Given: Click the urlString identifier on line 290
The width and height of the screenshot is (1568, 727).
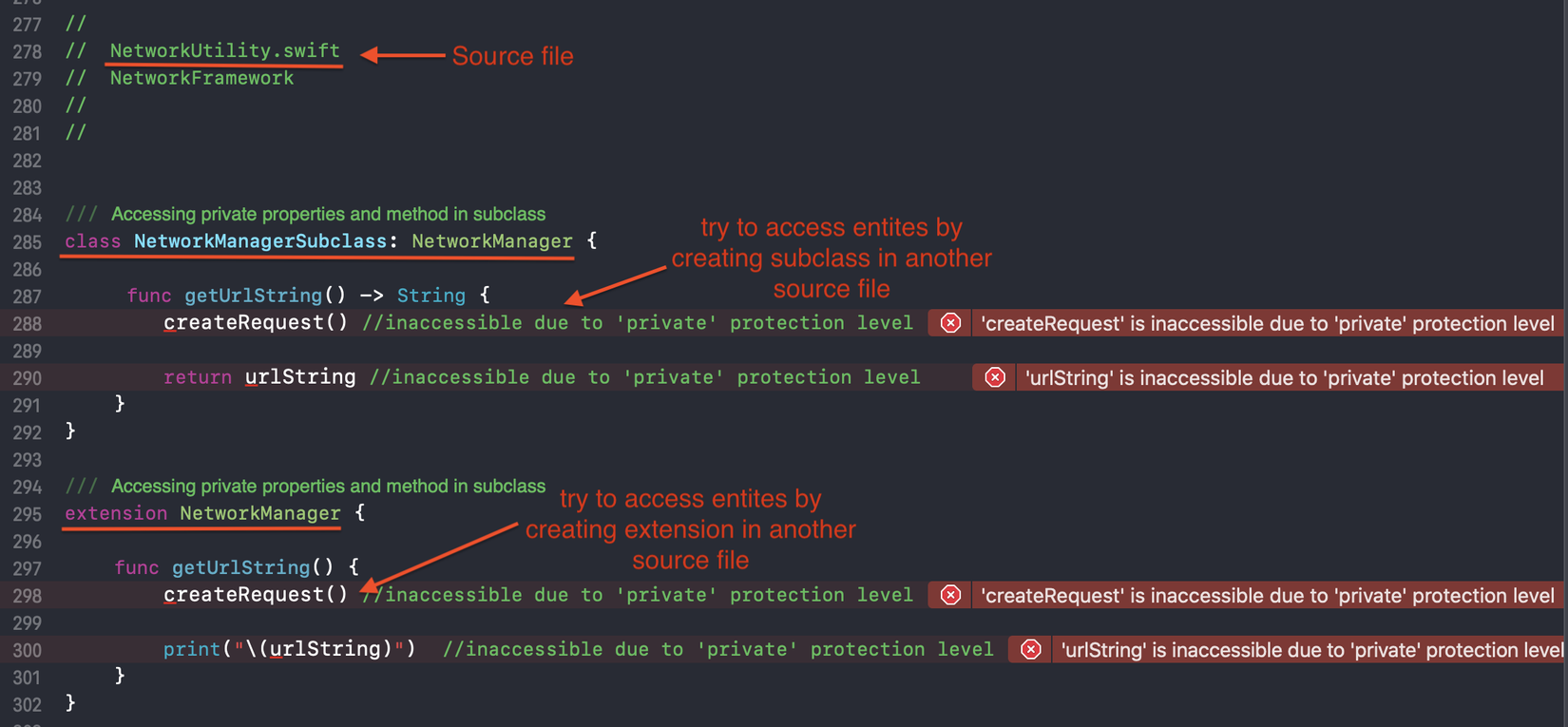Looking at the screenshot, I should click(300, 377).
